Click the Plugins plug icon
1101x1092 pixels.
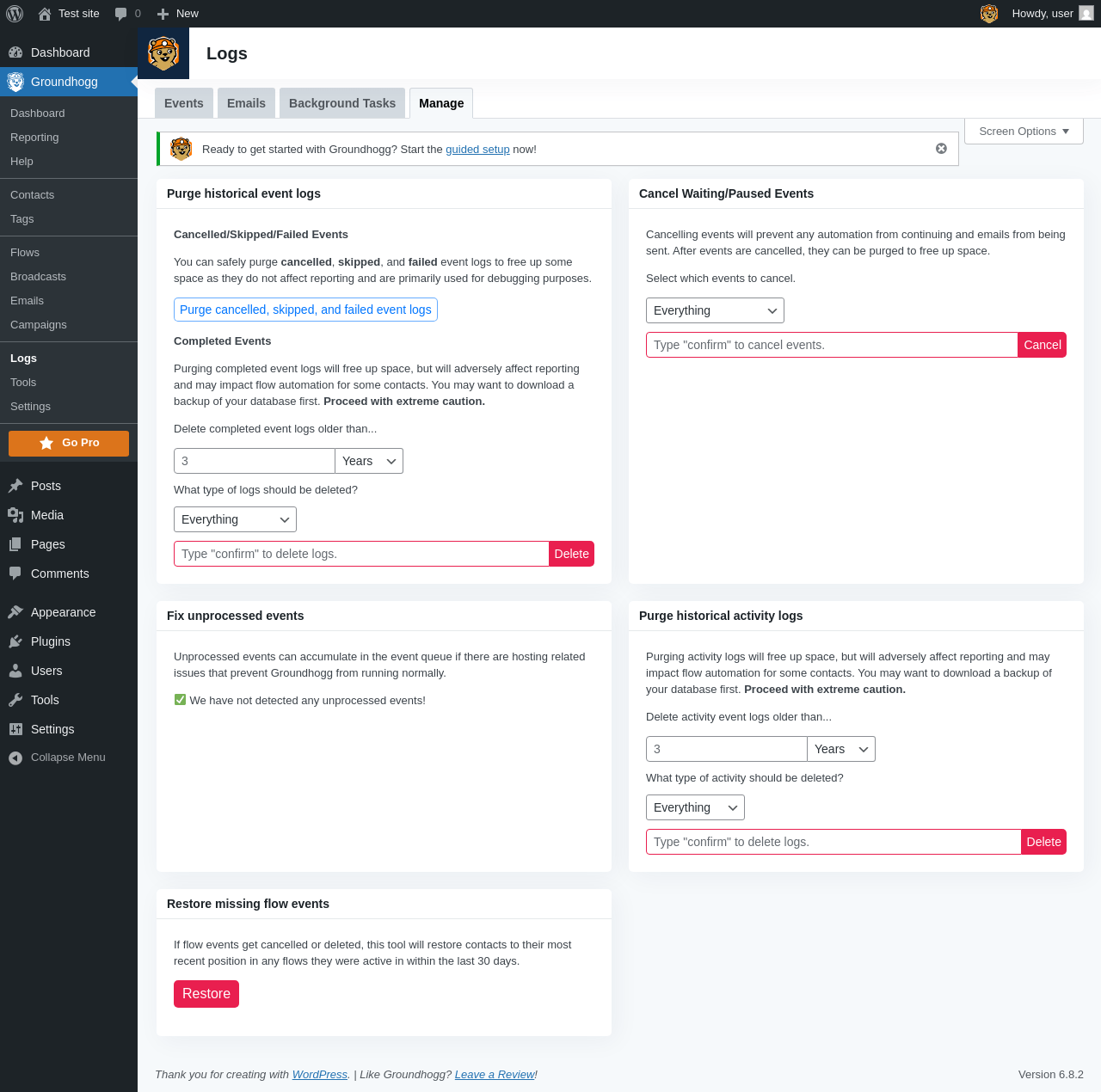(x=15, y=641)
